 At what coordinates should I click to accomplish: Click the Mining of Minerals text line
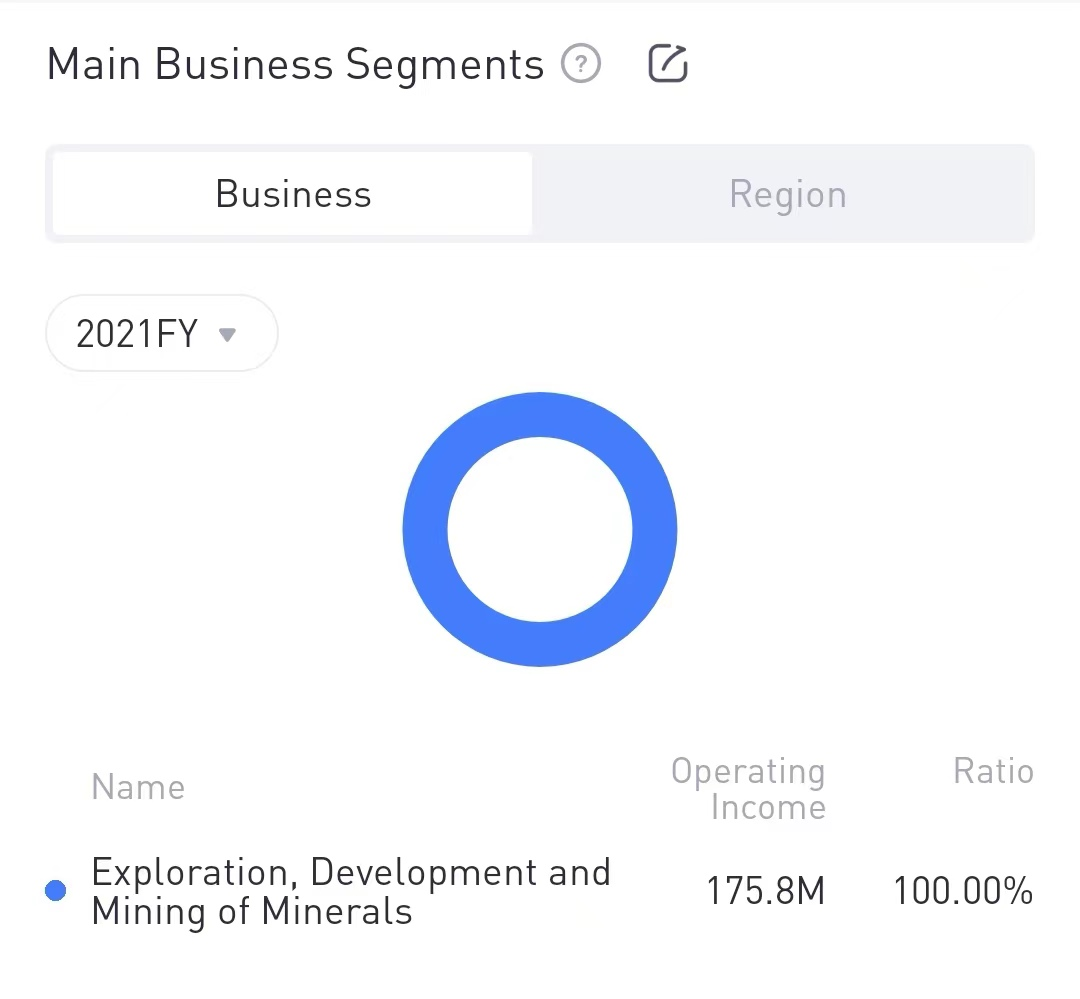tap(251, 911)
